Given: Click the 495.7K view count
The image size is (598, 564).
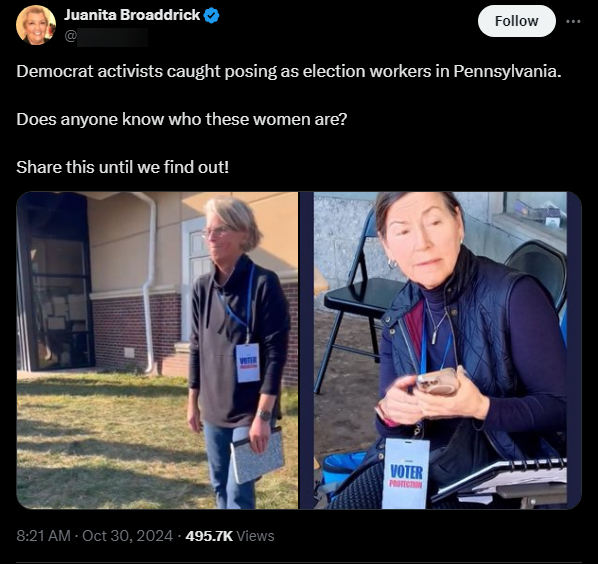Looking at the screenshot, I should (x=209, y=536).
